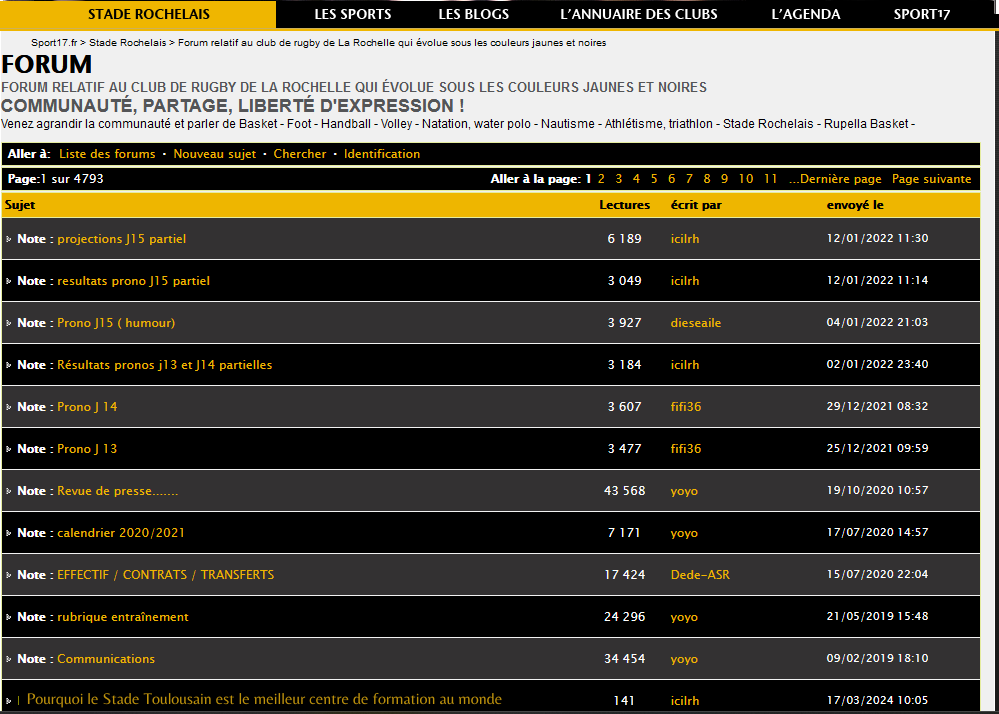Click arrow icon beside Communications topic
This screenshot has width=999, height=714.
(x=9, y=660)
